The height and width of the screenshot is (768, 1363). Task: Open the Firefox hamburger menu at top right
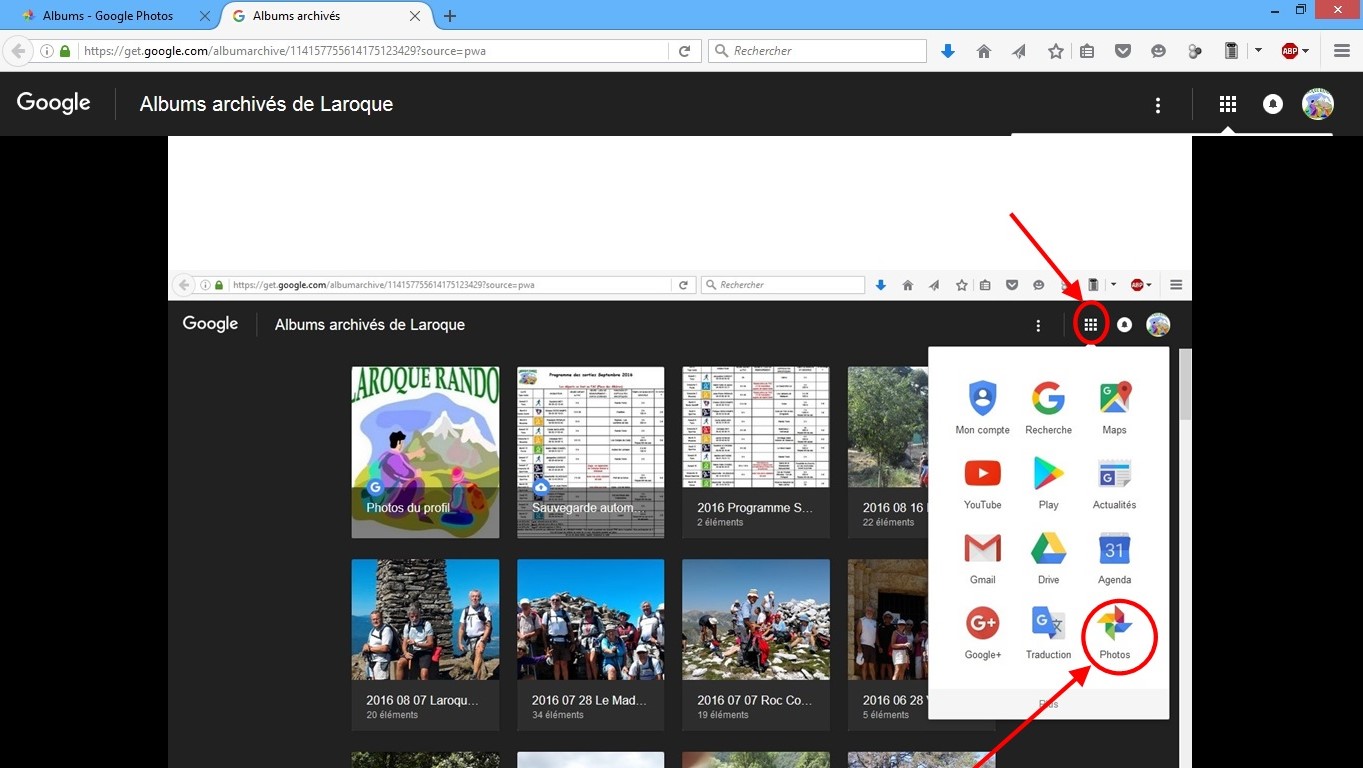coord(1343,51)
